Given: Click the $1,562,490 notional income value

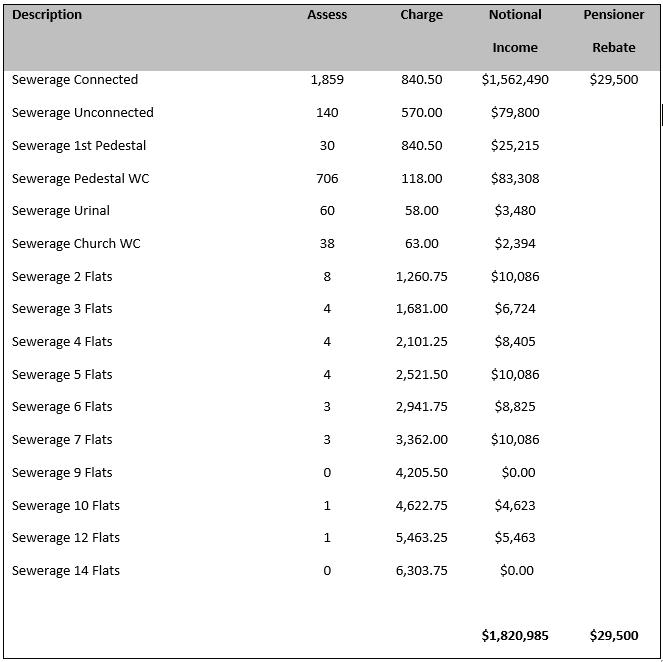Looking at the screenshot, I should pos(515,80).
